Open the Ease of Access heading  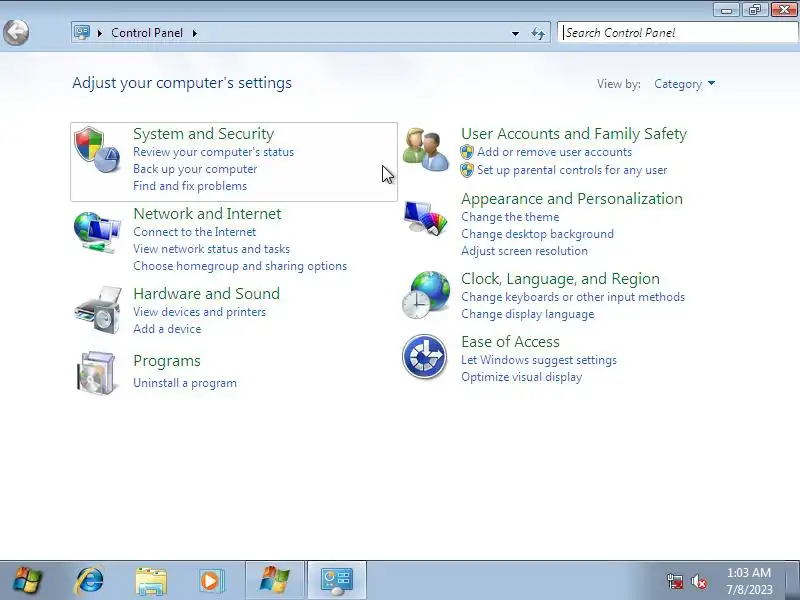510,342
